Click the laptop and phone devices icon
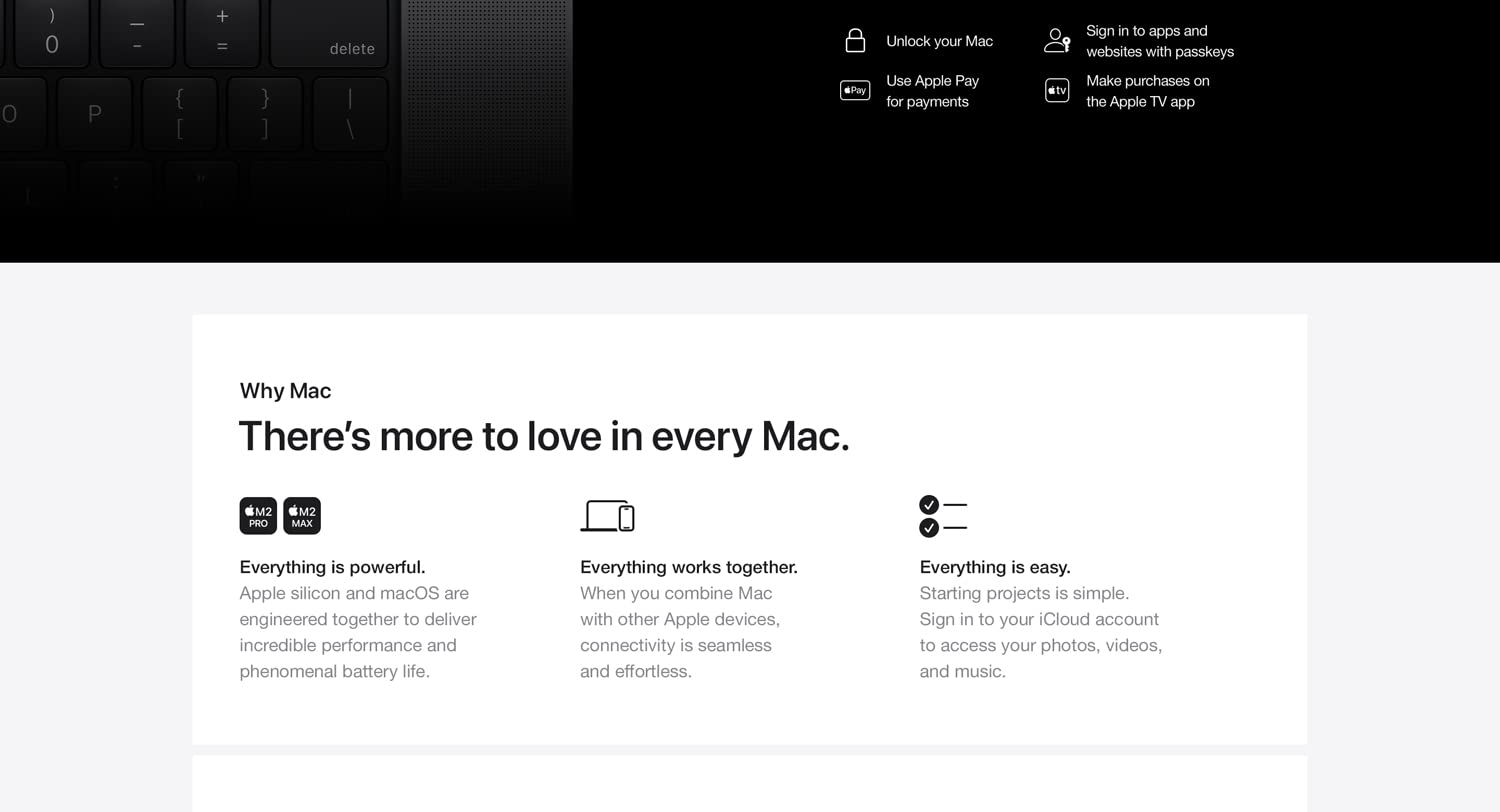The height and width of the screenshot is (812, 1500). pos(607,516)
